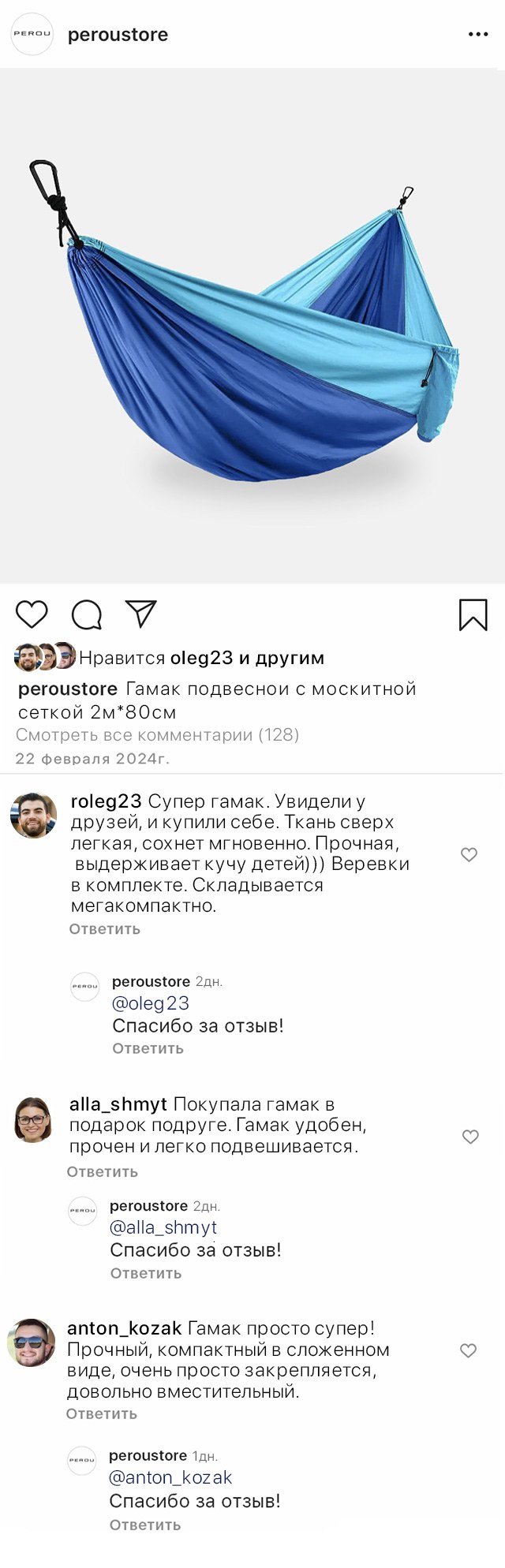Open the hammock product photo
Screen dimensions: 505x1568
click(x=252, y=326)
